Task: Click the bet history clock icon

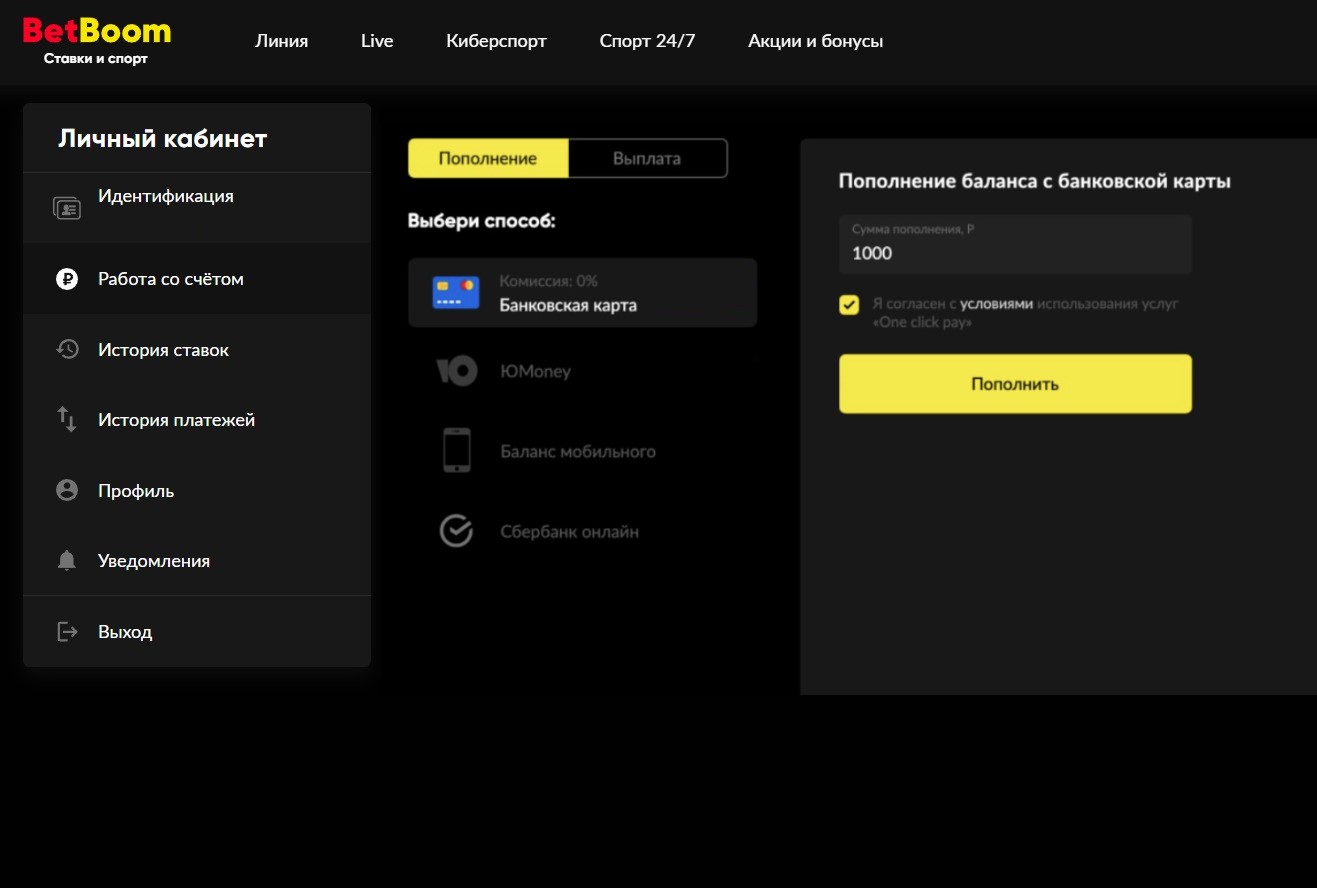Action: [x=67, y=349]
